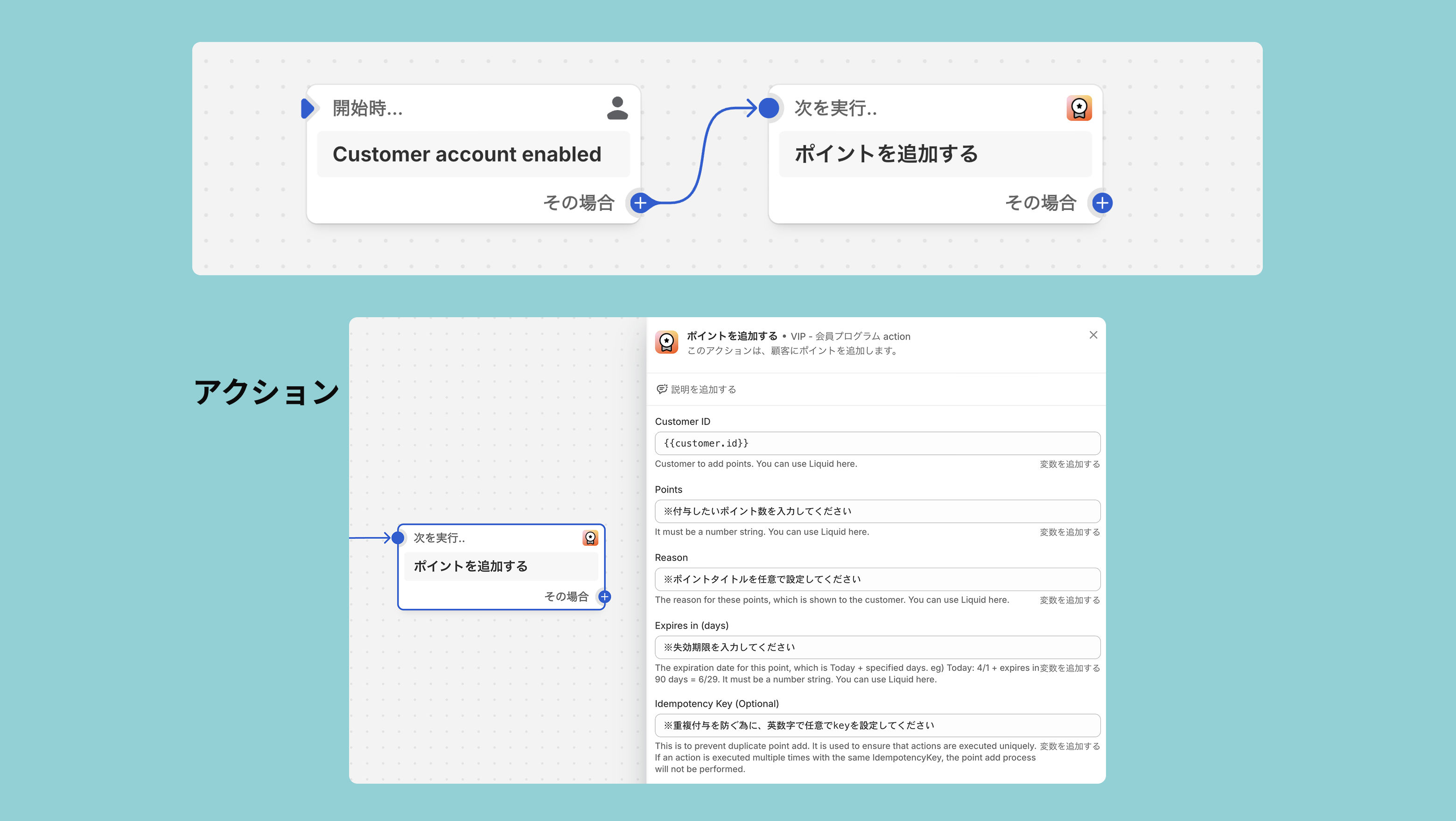Click the VIP app icon on the large action card

coord(1078,108)
